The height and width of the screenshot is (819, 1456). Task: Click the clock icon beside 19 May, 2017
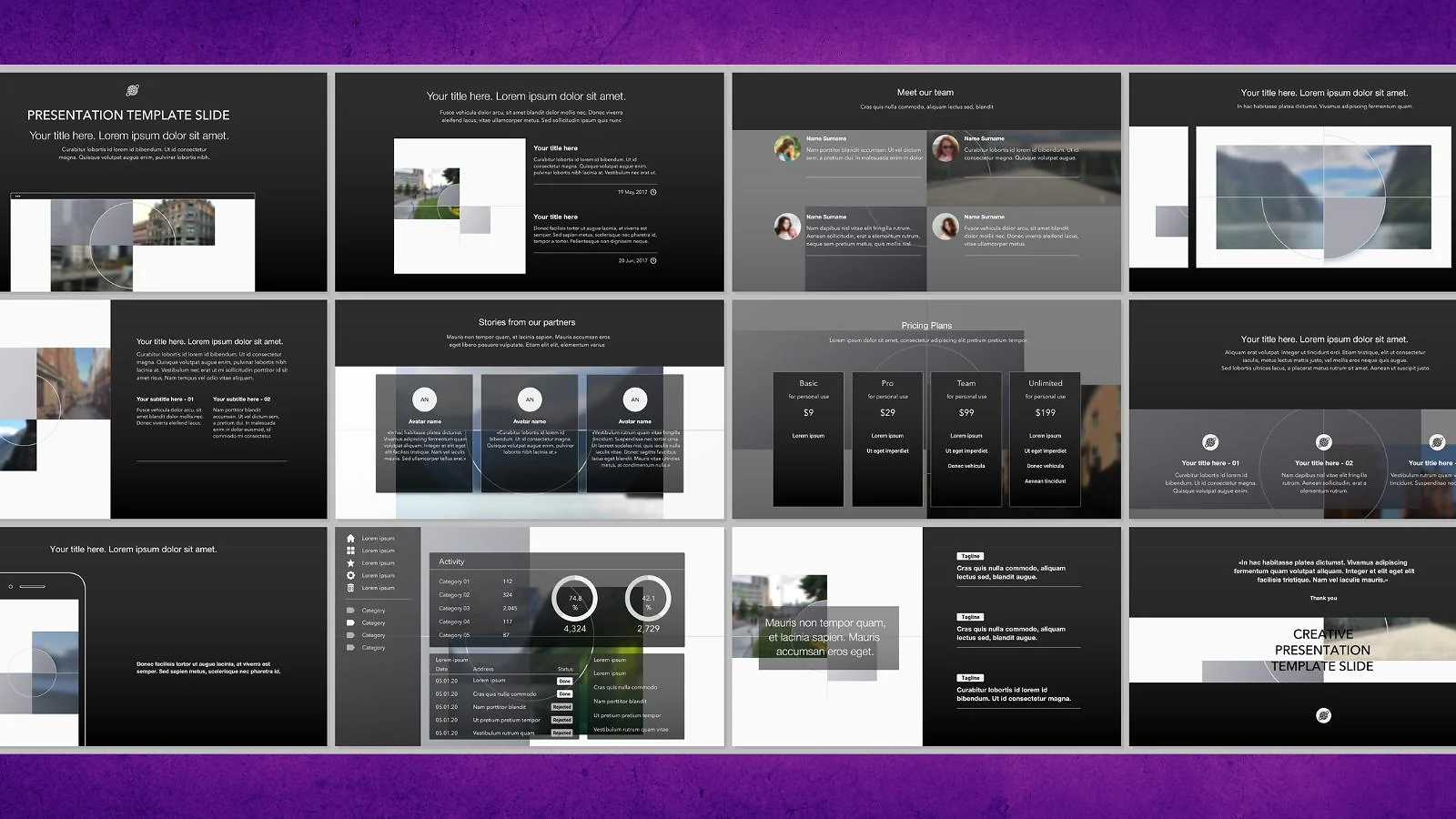pyautogui.click(x=653, y=192)
